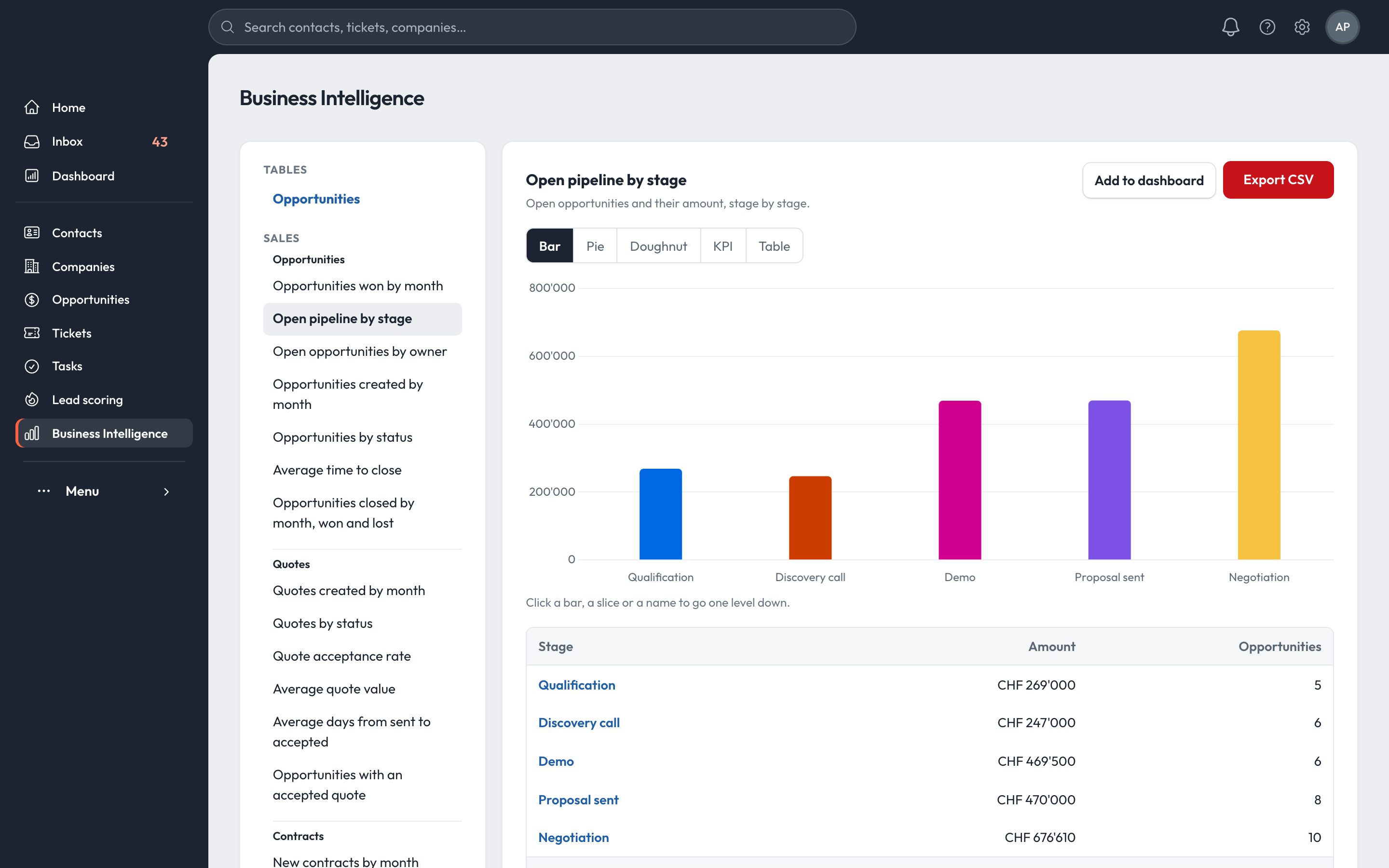The height and width of the screenshot is (868, 1389).
Task: Open the AP user avatar
Action: click(1342, 27)
